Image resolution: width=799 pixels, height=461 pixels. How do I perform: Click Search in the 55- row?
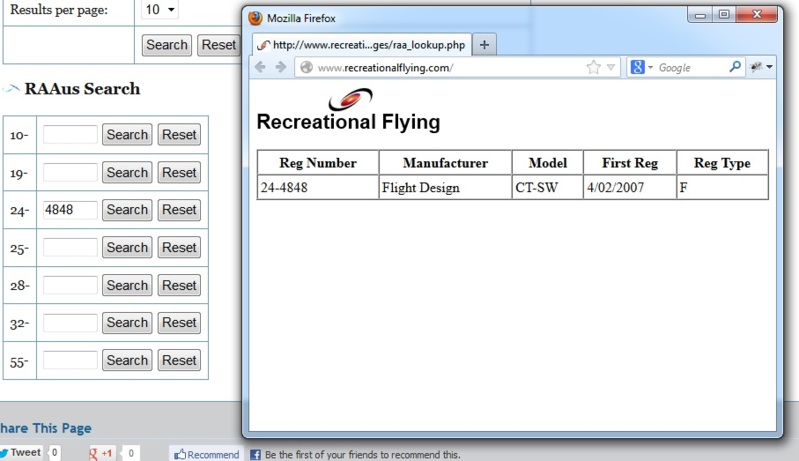(x=127, y=360)
